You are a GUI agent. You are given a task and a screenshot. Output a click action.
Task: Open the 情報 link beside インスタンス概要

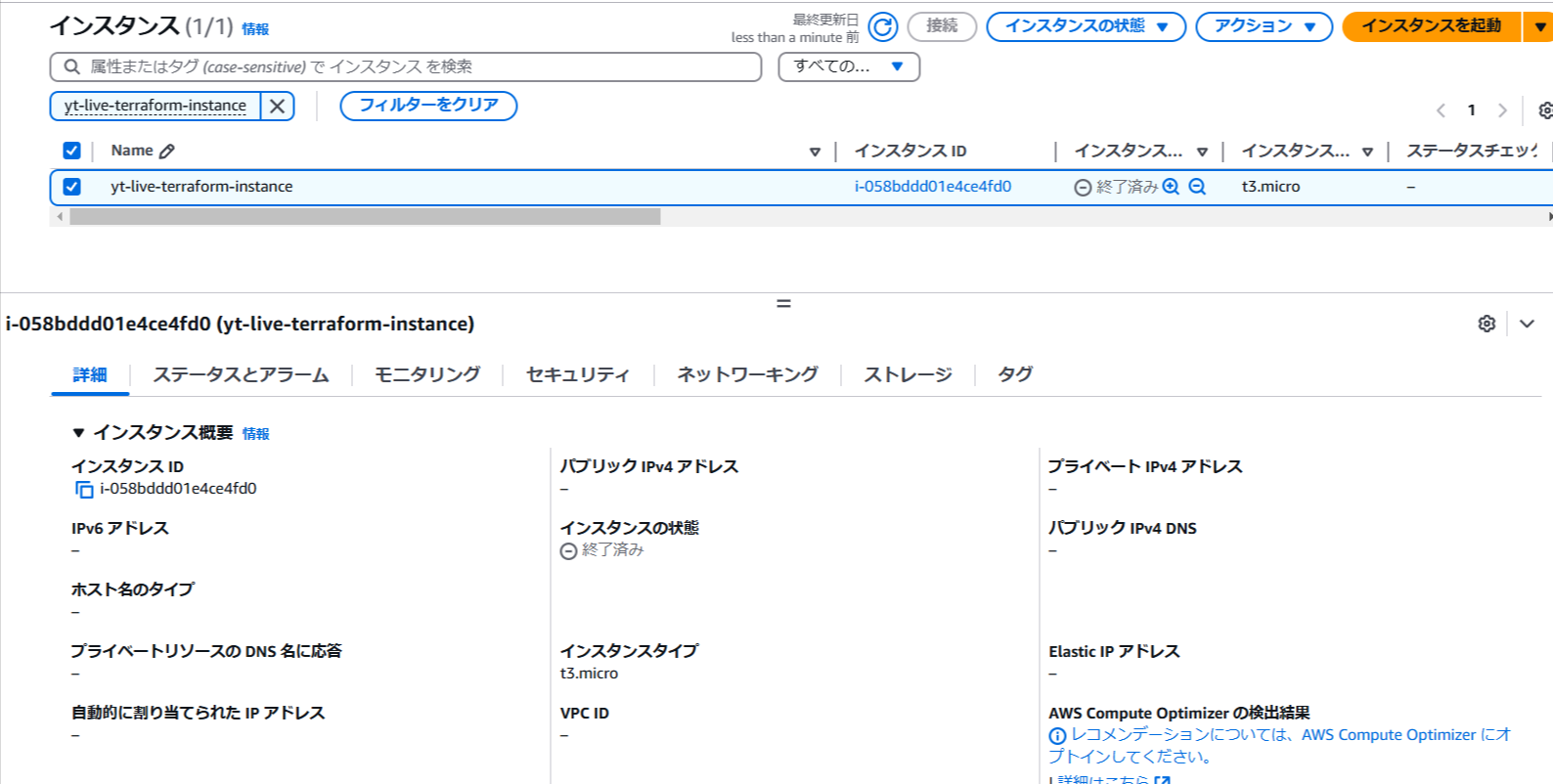(256, 434)
